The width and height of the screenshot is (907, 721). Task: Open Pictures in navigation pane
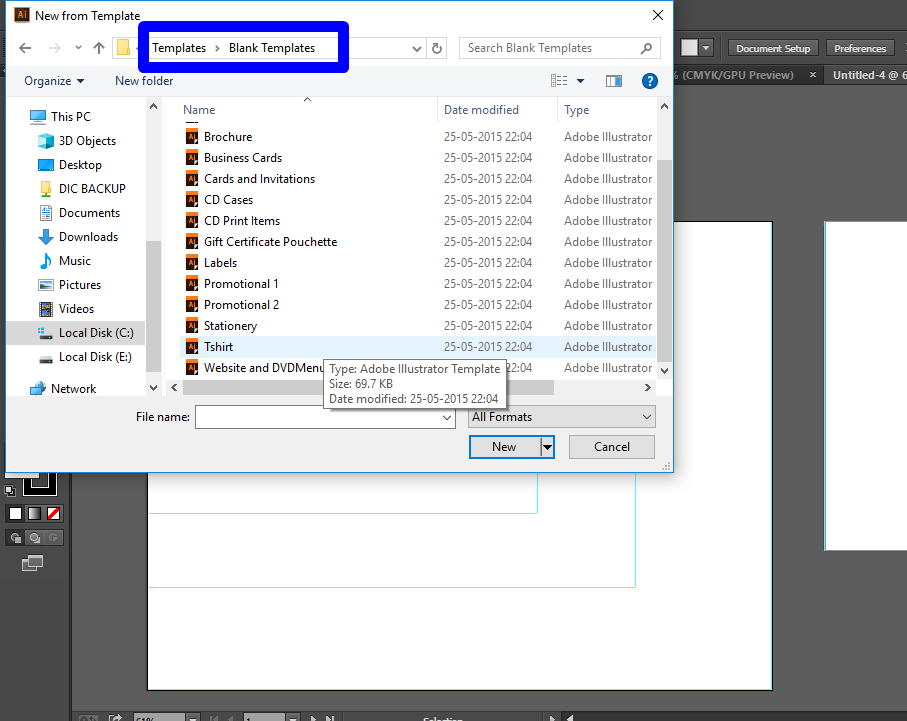69,285
